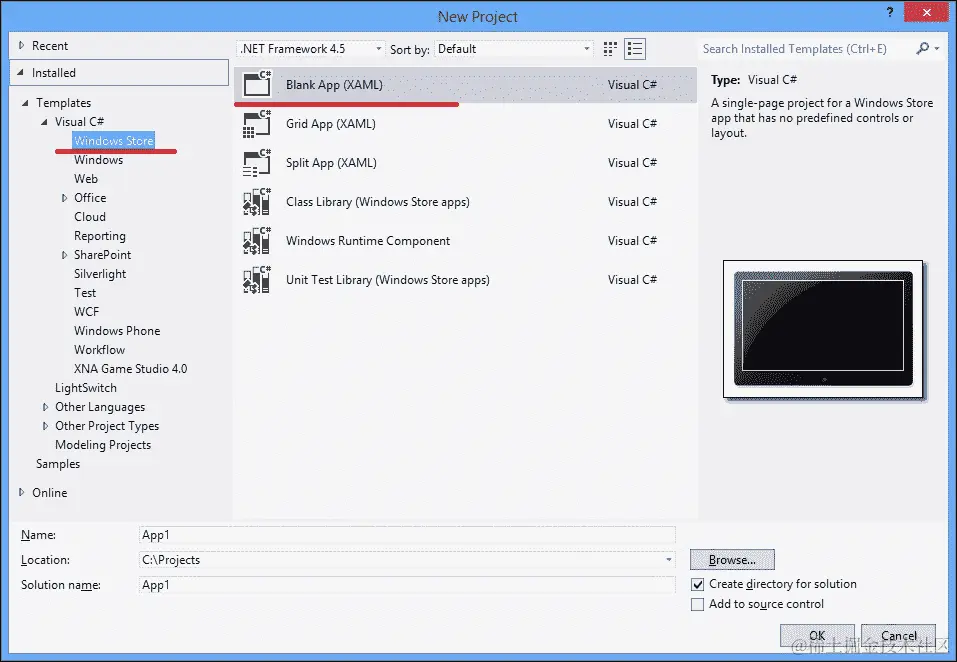
Task: Select the Workflow category
Action: 99,350
